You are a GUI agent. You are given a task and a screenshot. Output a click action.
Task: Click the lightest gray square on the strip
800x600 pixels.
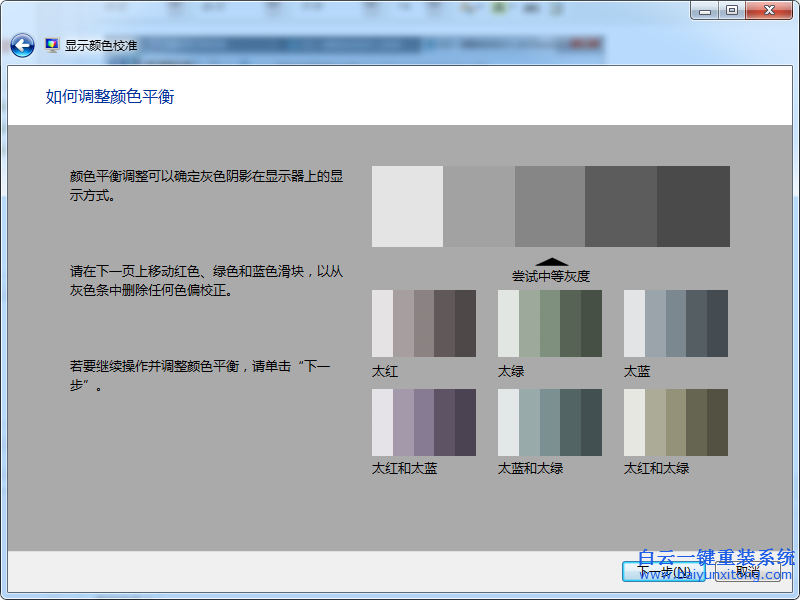pos(405,205)
